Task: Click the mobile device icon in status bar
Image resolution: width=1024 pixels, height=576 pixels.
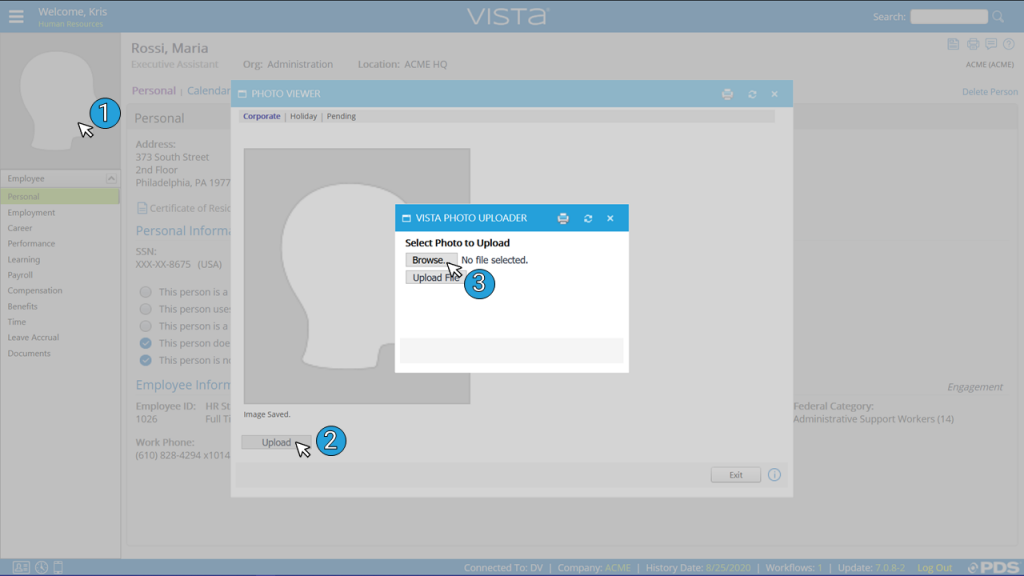Action: pos(58,568)
